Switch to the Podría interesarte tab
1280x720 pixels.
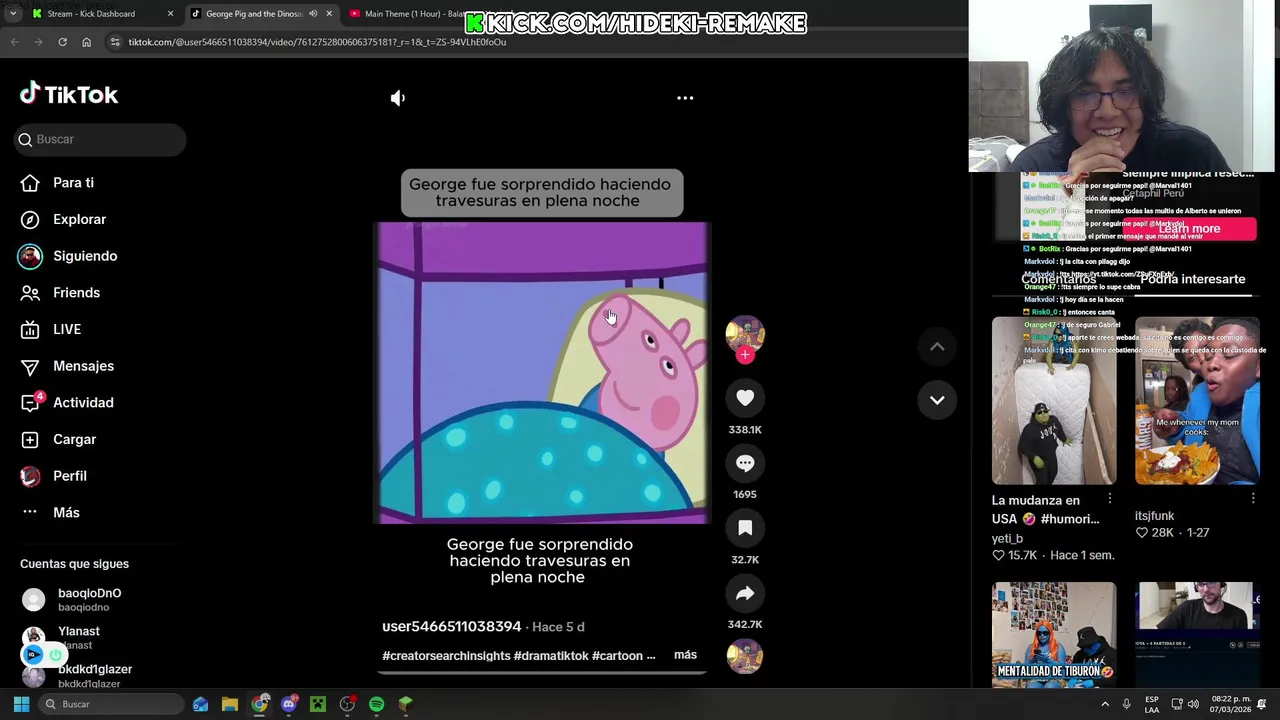click(x=1193, y=279)
